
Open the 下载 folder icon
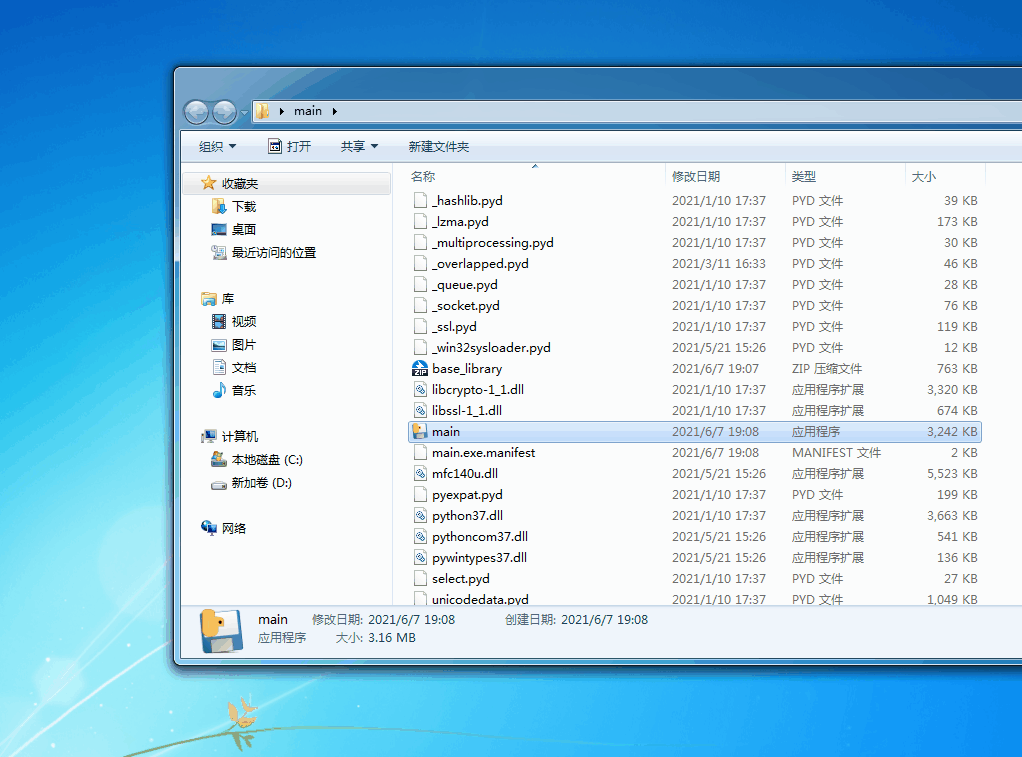click(218, 207)
